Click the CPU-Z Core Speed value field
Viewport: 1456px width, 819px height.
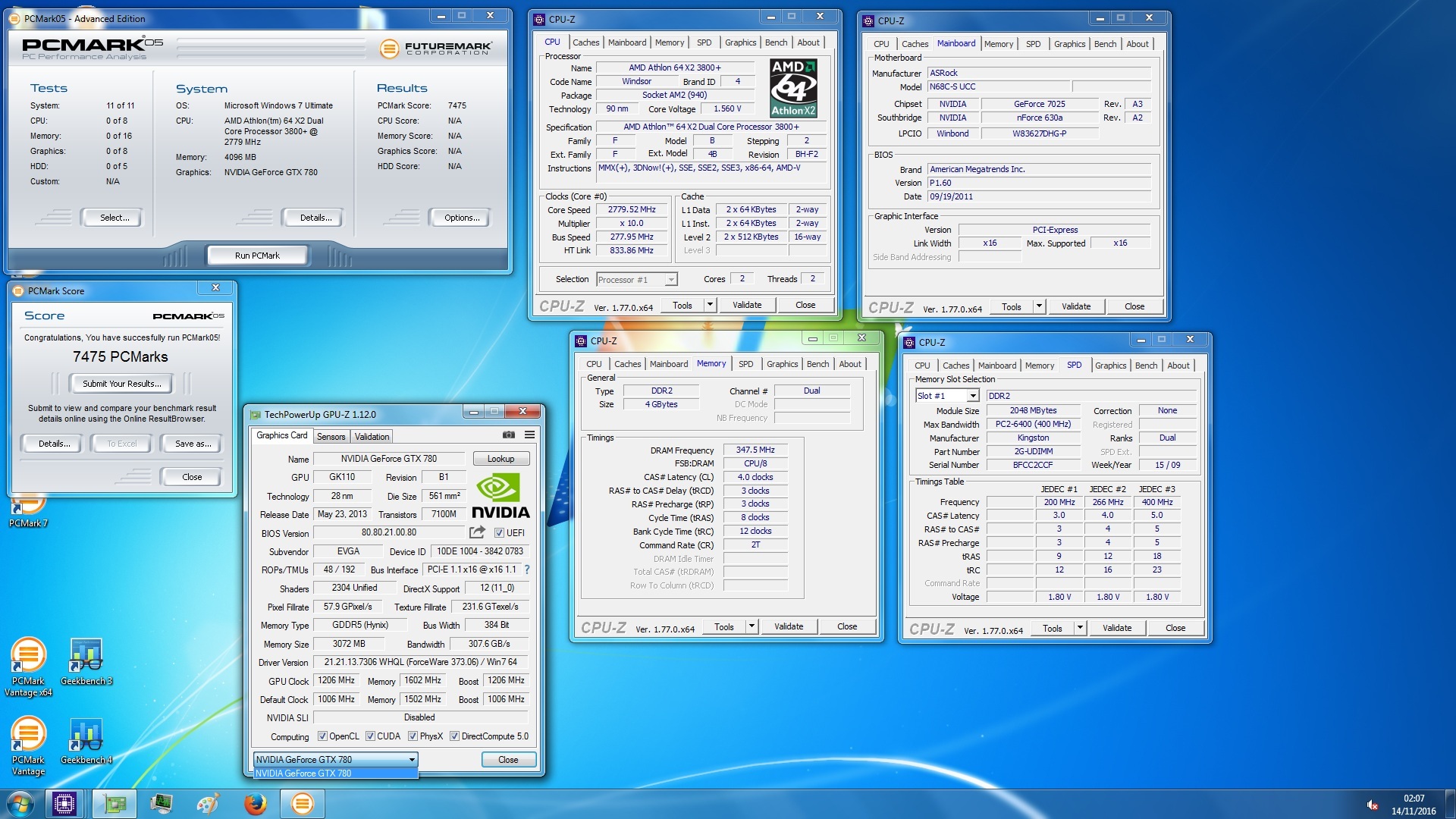pos(632,210)
